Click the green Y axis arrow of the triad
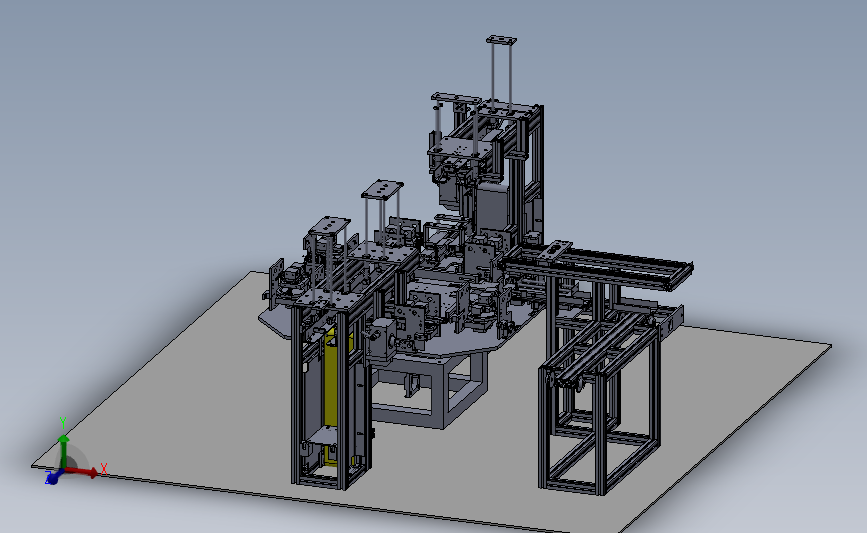867x533 pixels. click(x=64, y=451)
